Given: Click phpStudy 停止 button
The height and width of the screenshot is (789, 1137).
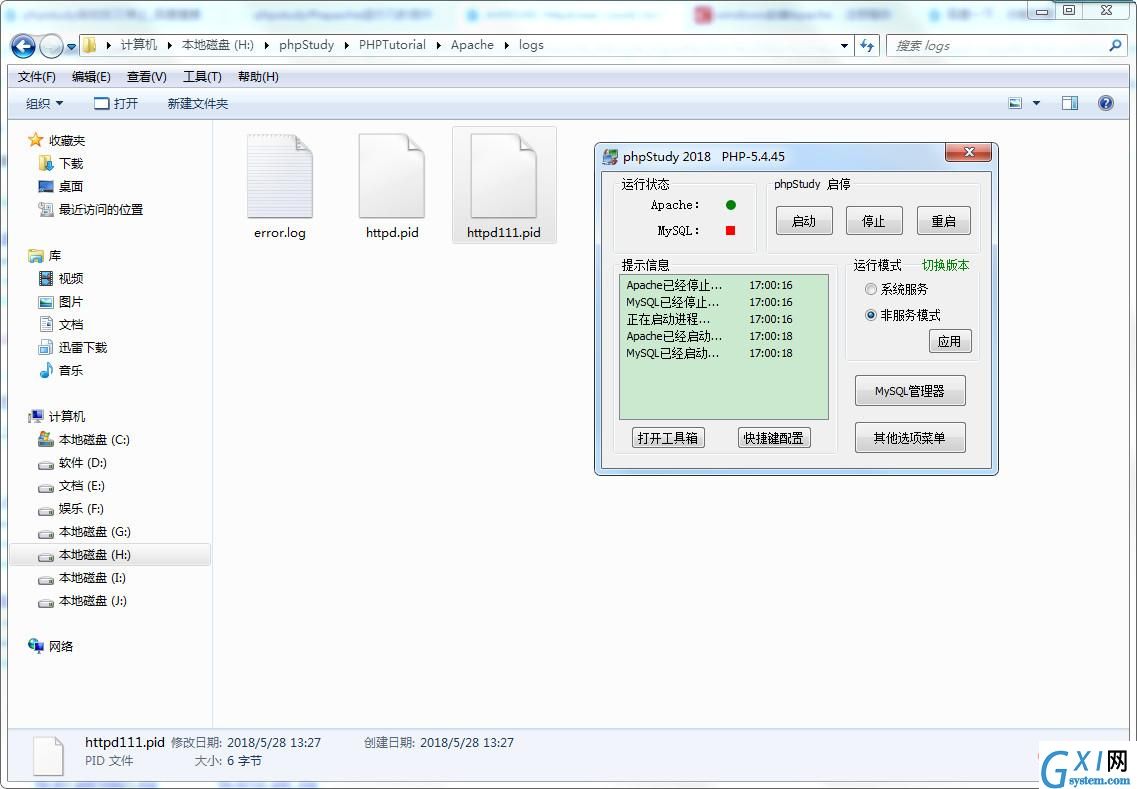Looking at the screenshot, I should tap(874, 221).
